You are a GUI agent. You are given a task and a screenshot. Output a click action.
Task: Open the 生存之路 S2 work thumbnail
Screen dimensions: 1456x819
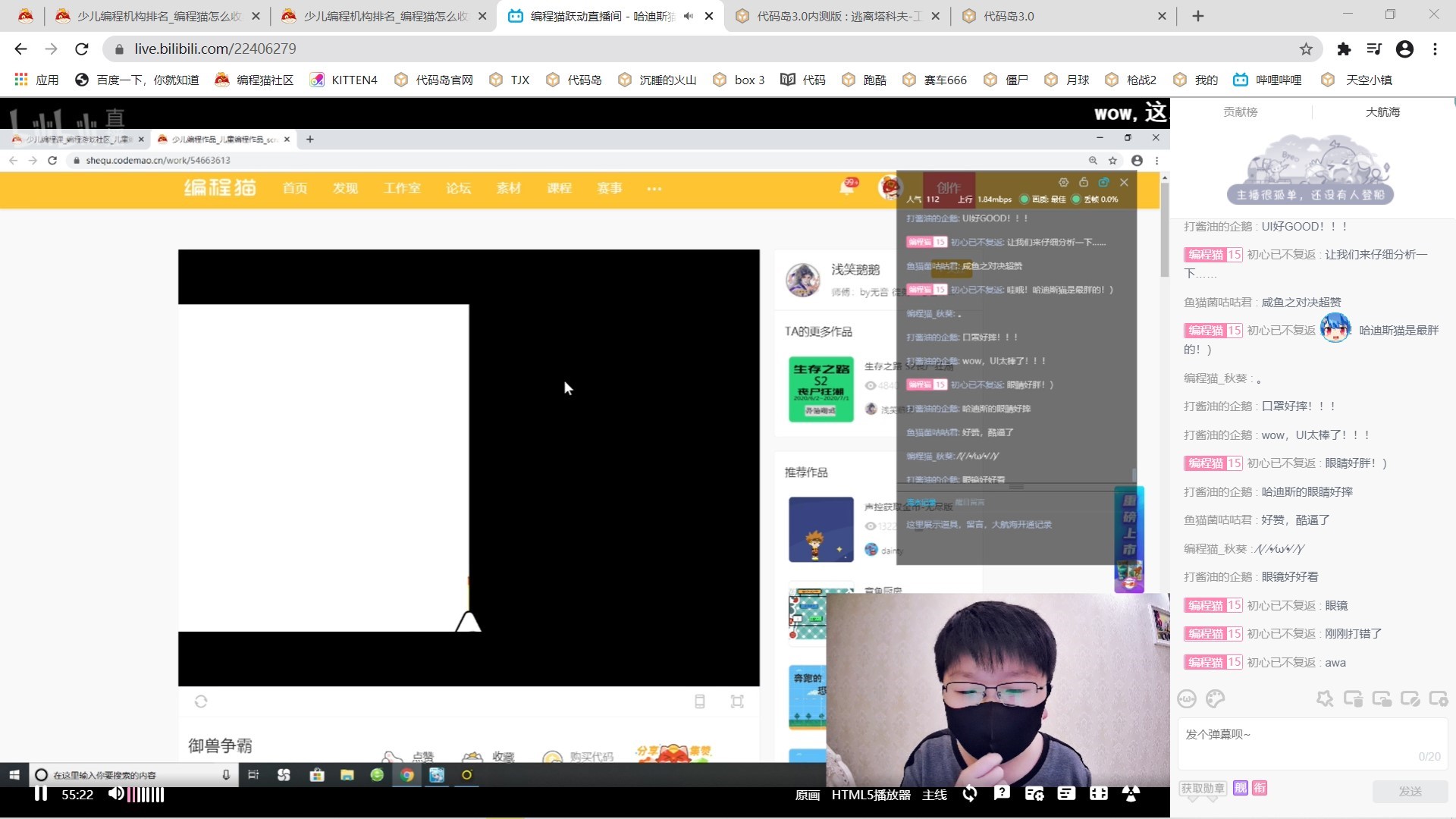(x=821, y=389)
